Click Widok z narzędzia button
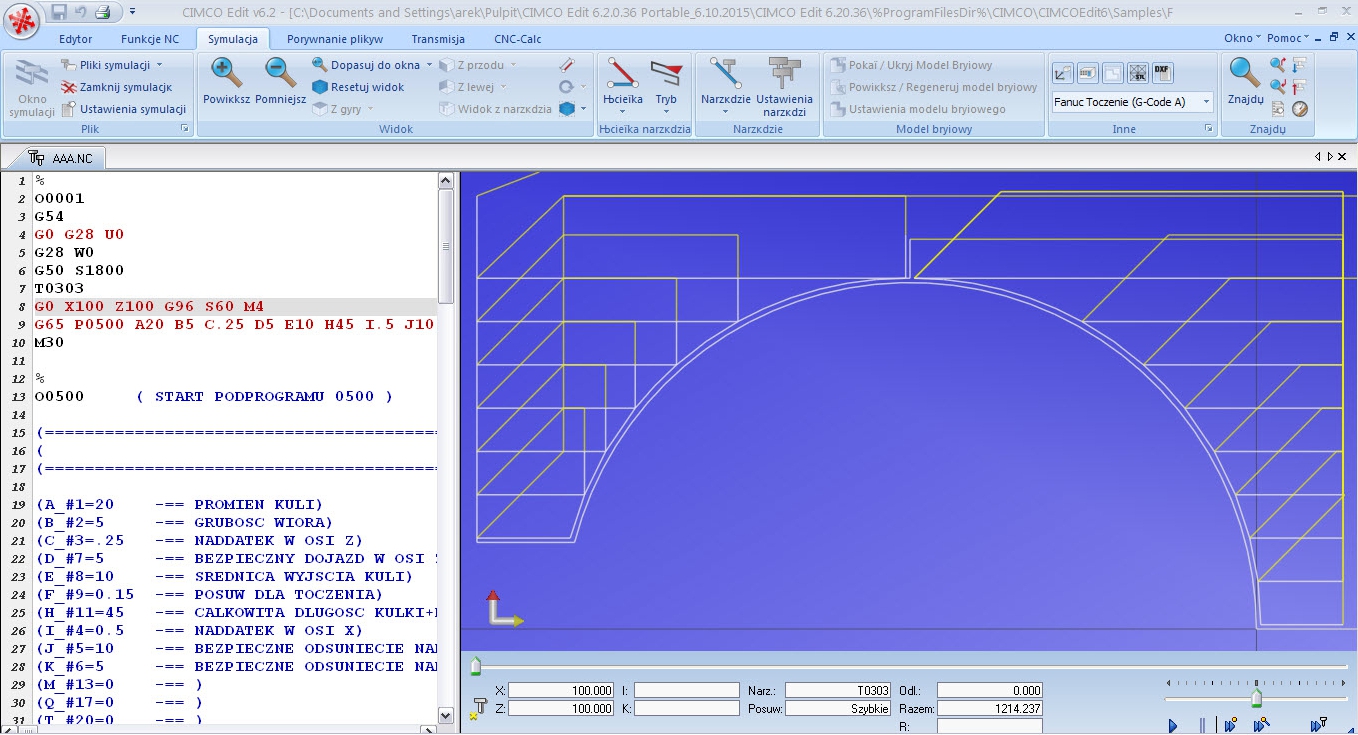The image size is (1358, 735). [x=495, y=109]
